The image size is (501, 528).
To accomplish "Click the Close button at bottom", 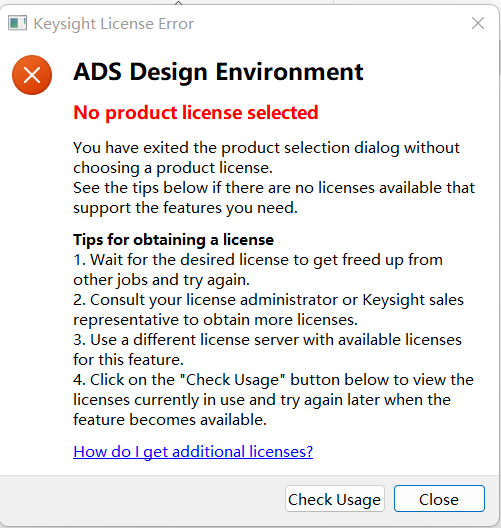I will click(x=439, y=499).
